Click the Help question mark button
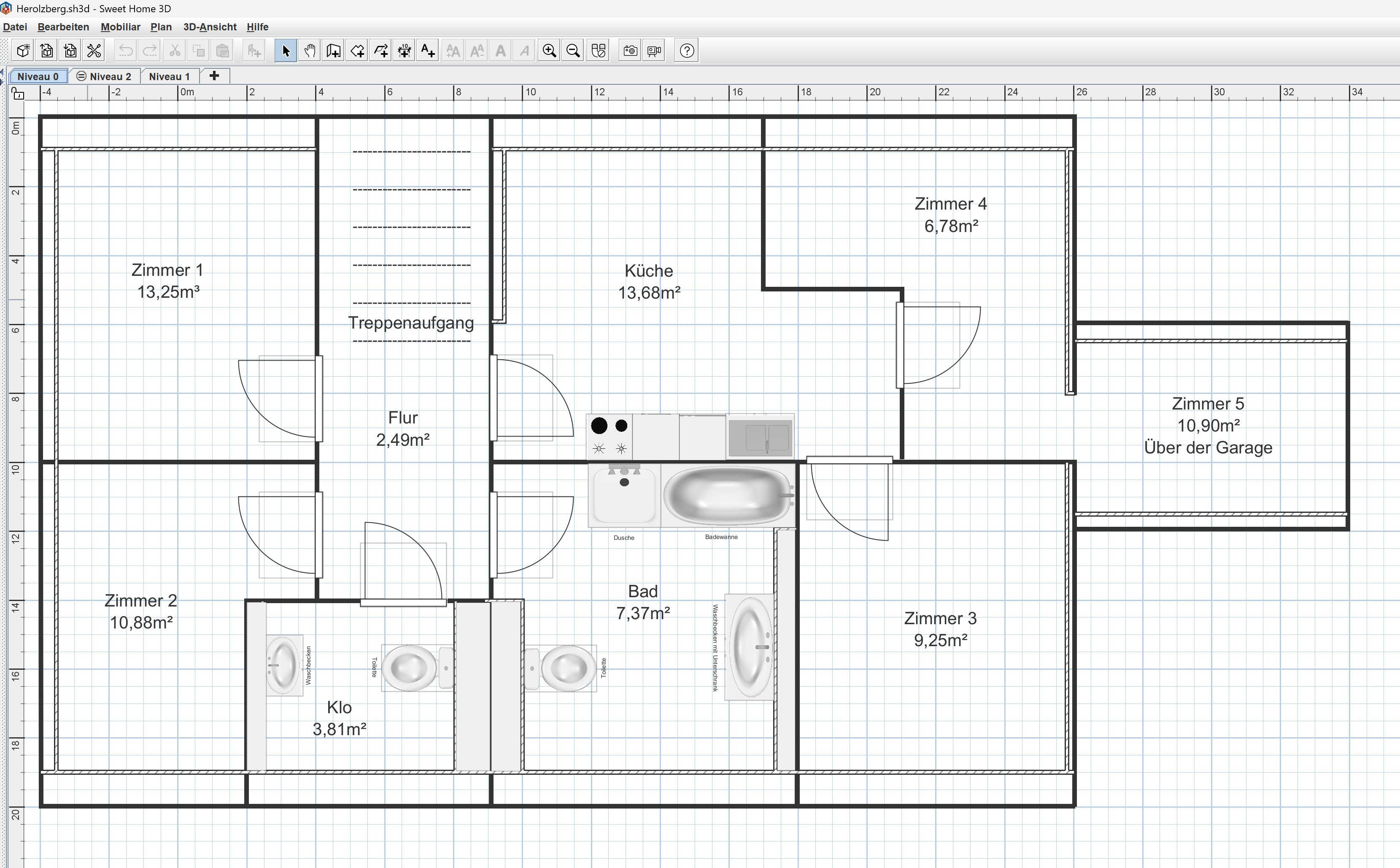 687,51
